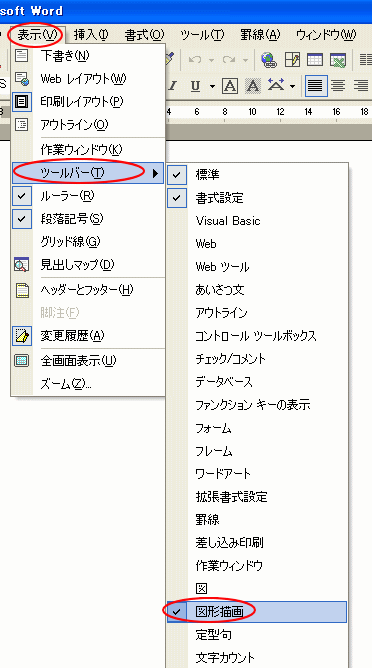Open the underline style dropdown arrow
Viewport: 372px width, 668px height.
212,86
